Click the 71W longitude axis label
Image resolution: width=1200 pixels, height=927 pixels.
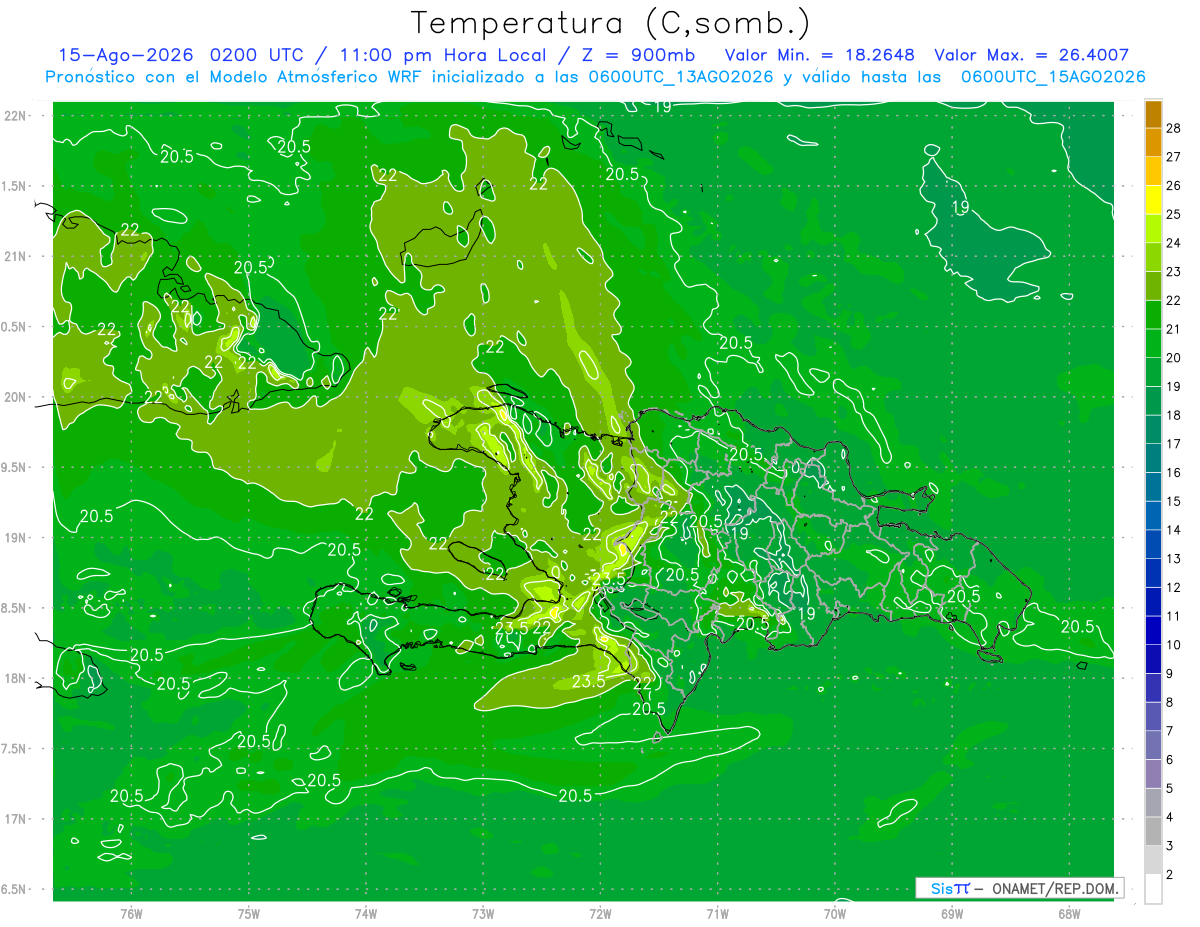717,913
